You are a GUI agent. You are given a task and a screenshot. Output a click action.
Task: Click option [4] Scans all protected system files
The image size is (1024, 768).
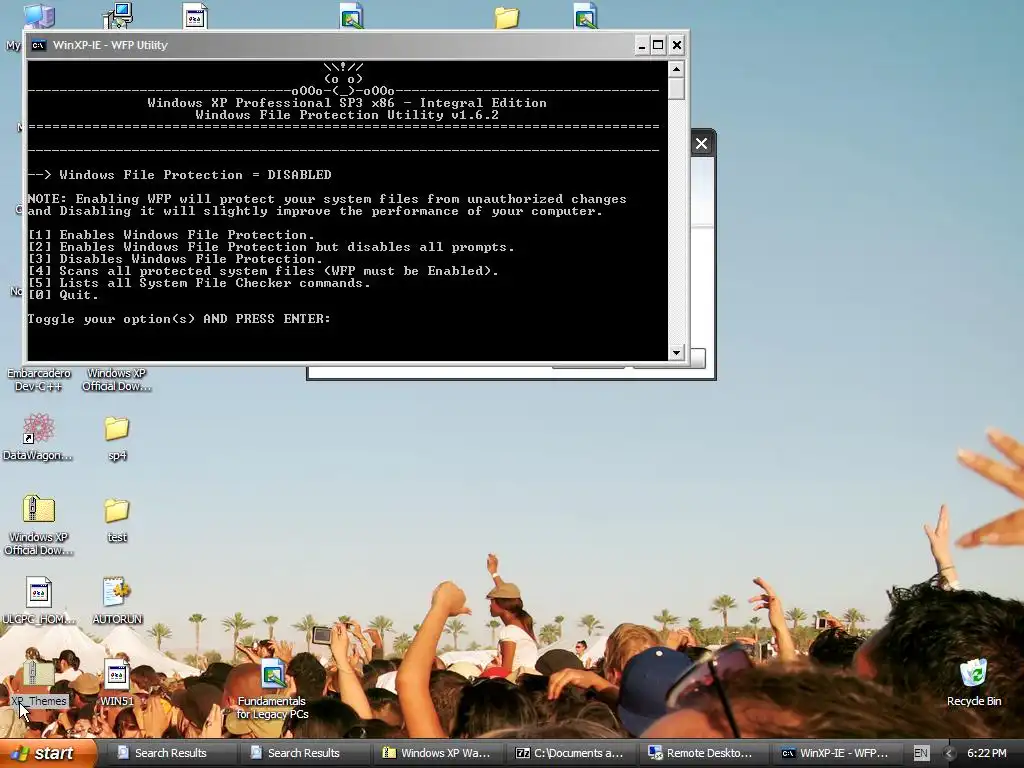point(263,270)
